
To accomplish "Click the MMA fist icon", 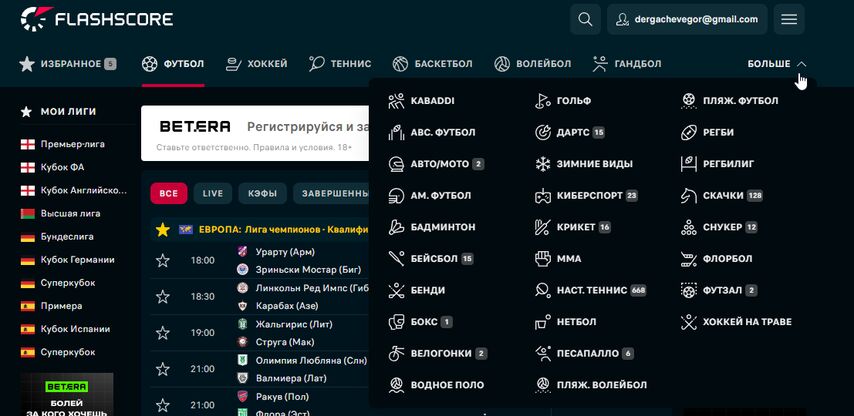I will (542, 259).
